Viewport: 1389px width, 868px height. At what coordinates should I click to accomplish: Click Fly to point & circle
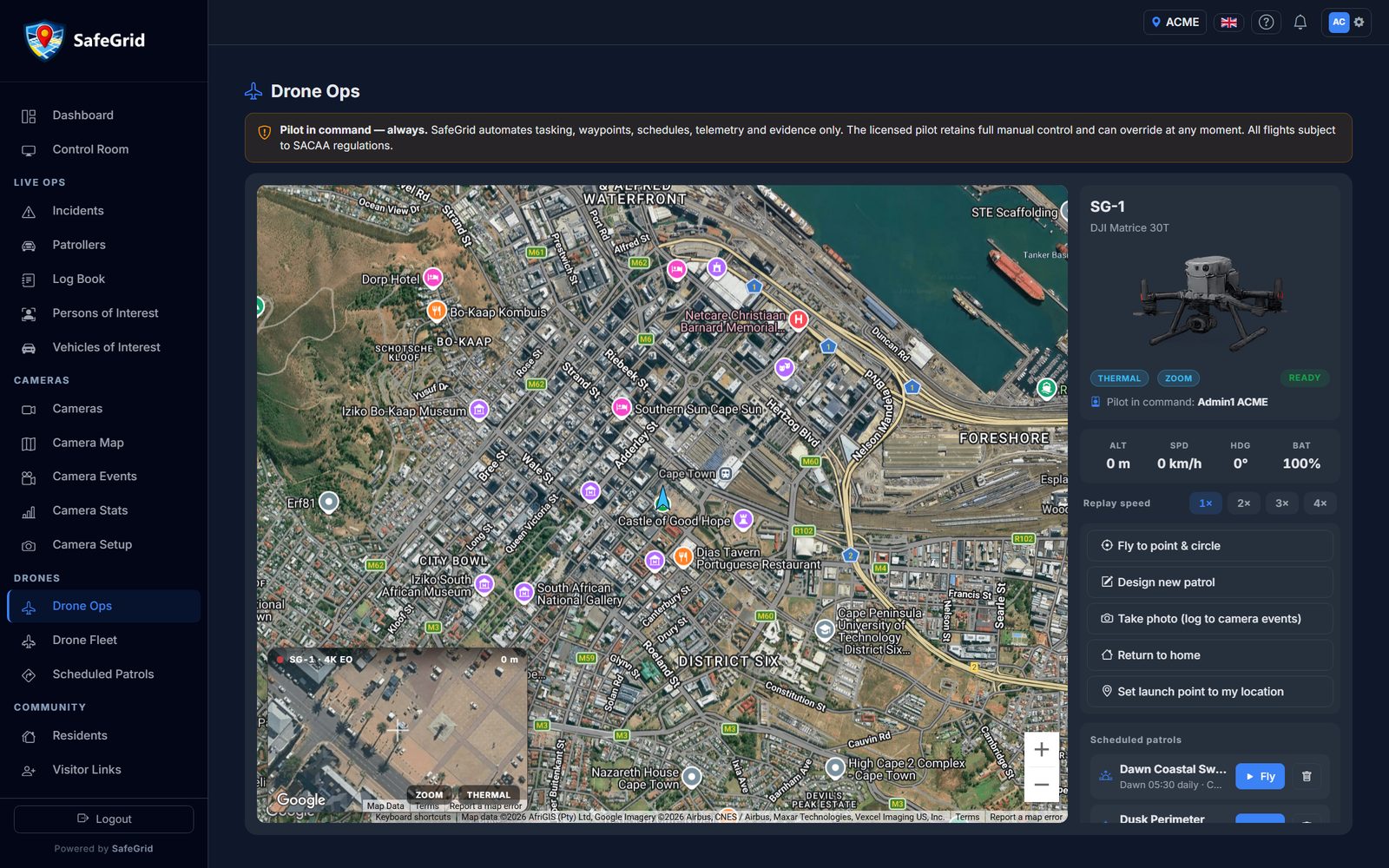coord(1209,546)
